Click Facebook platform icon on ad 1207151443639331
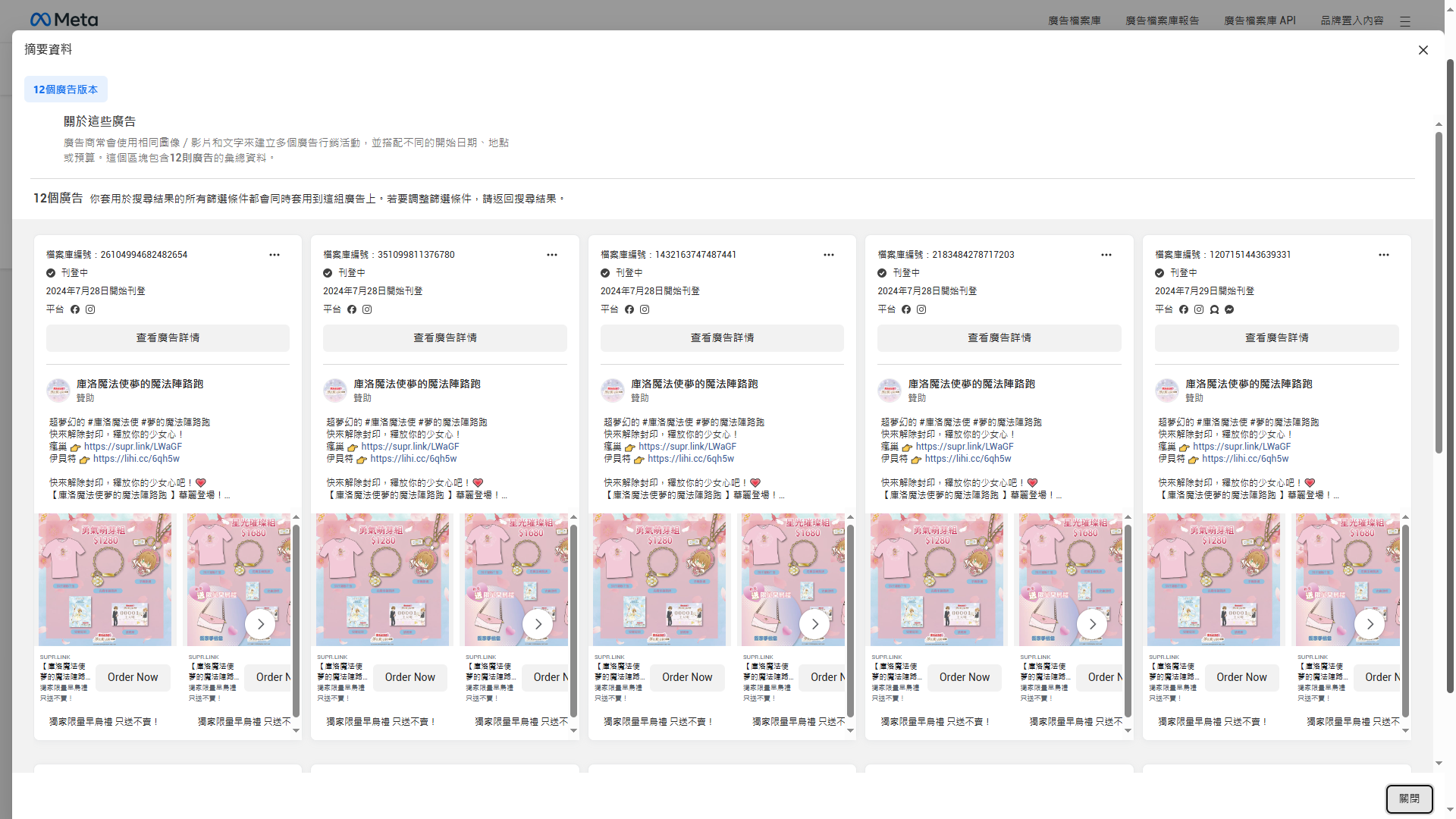Image resolution: width=1456 pixels, height=819 pixels. [1184, 309]
